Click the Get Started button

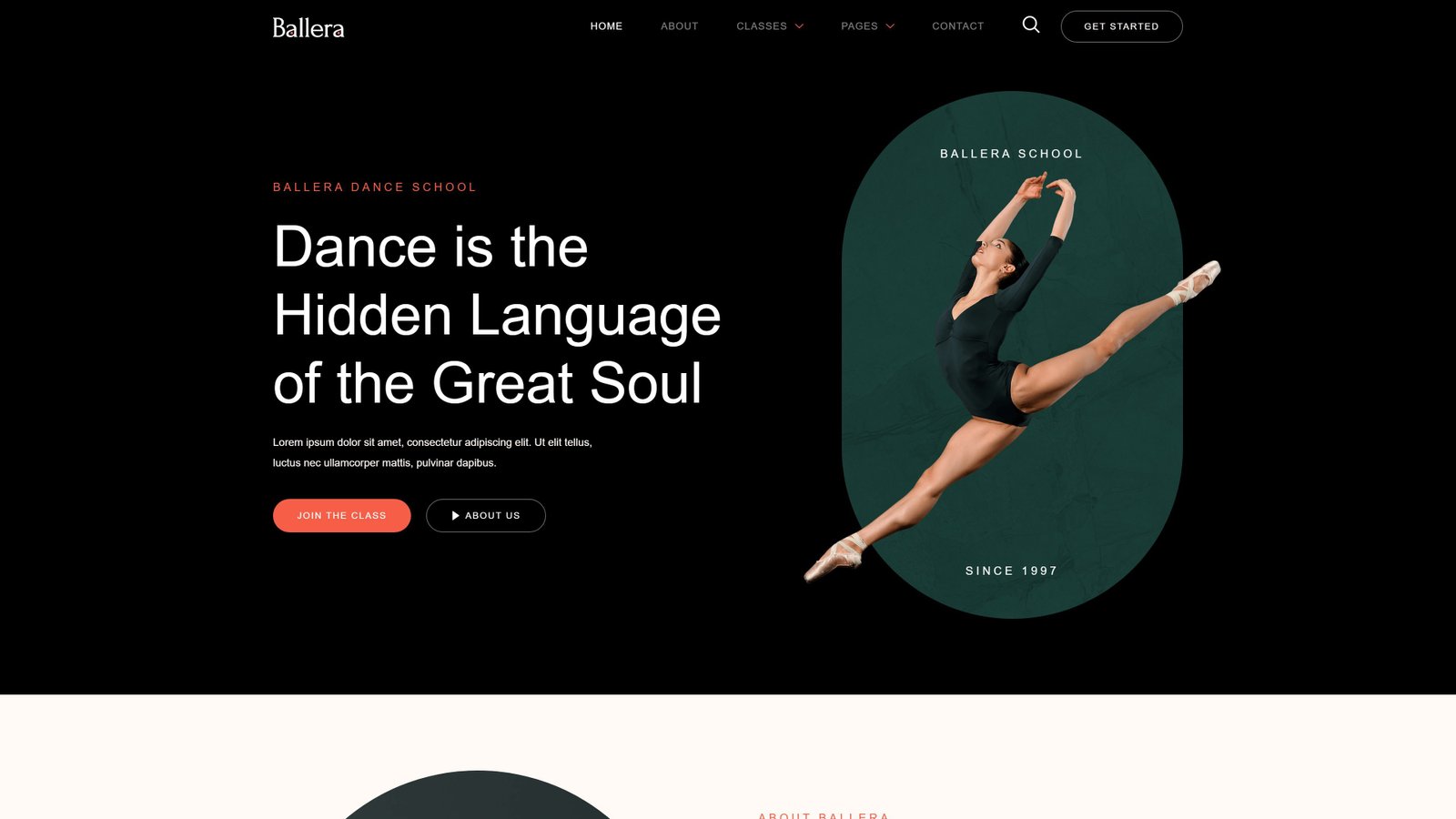coord(1121,26)
